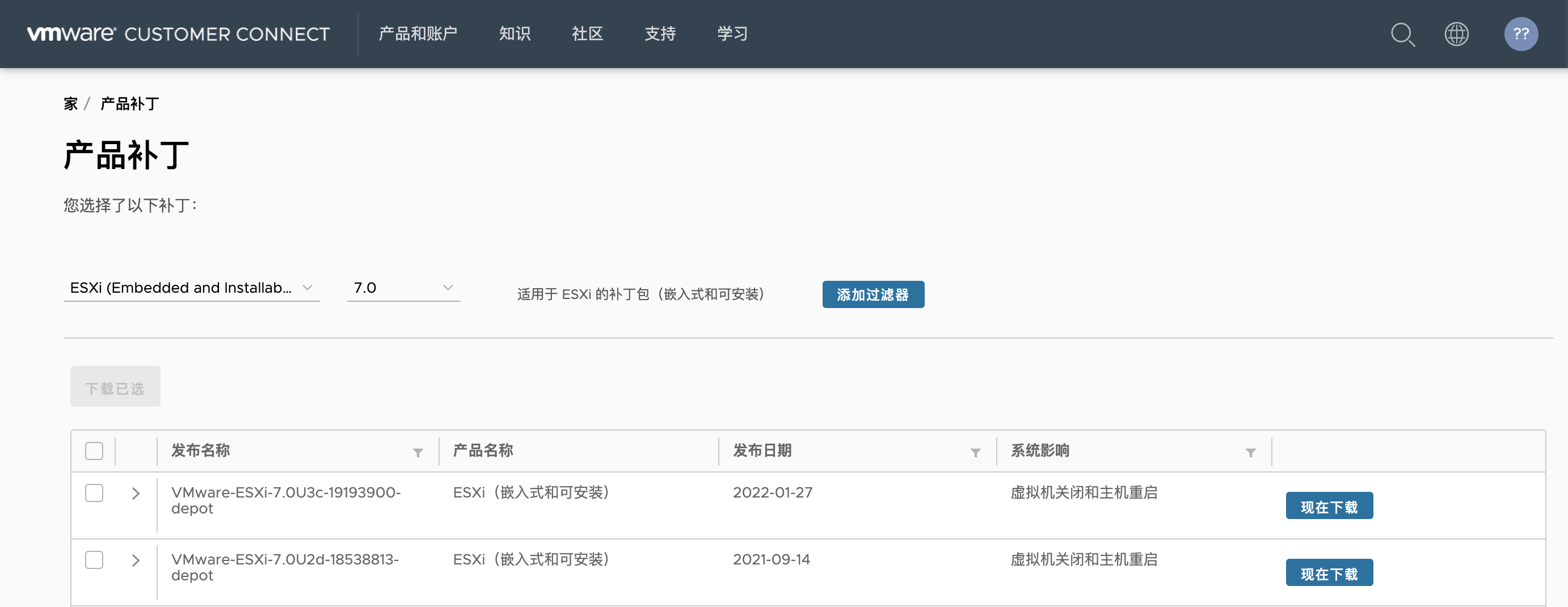Click the 产品补丁 breadcrumb

pyautogui.click(x=130, y=103)
